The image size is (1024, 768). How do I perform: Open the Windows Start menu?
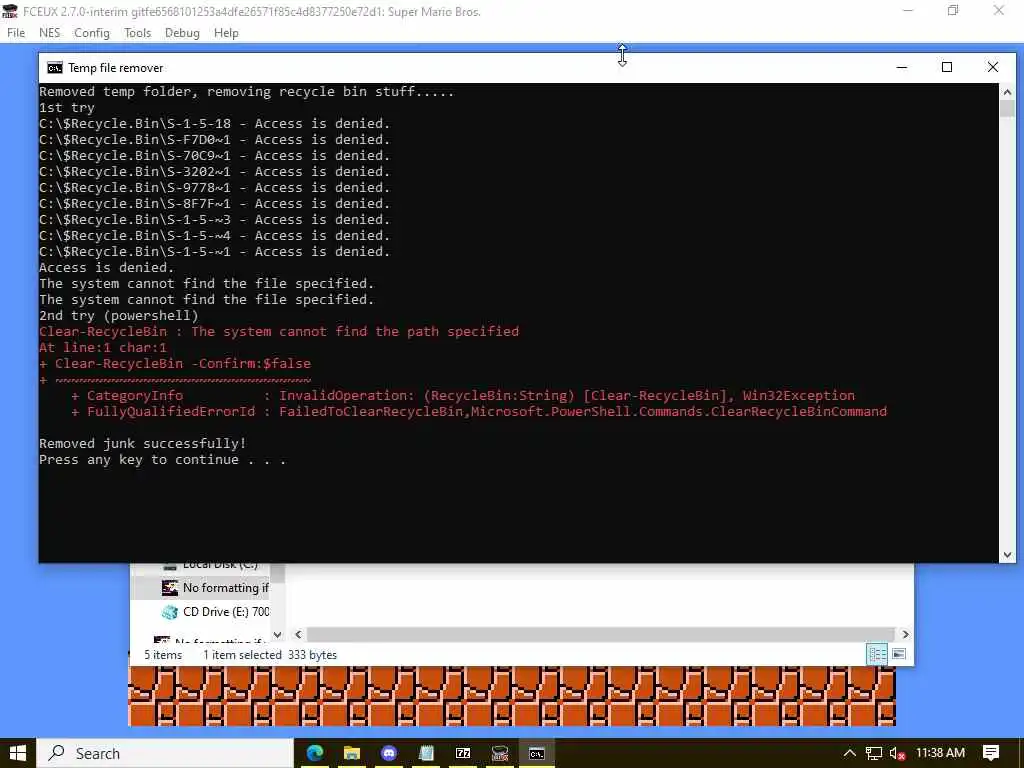18,753
